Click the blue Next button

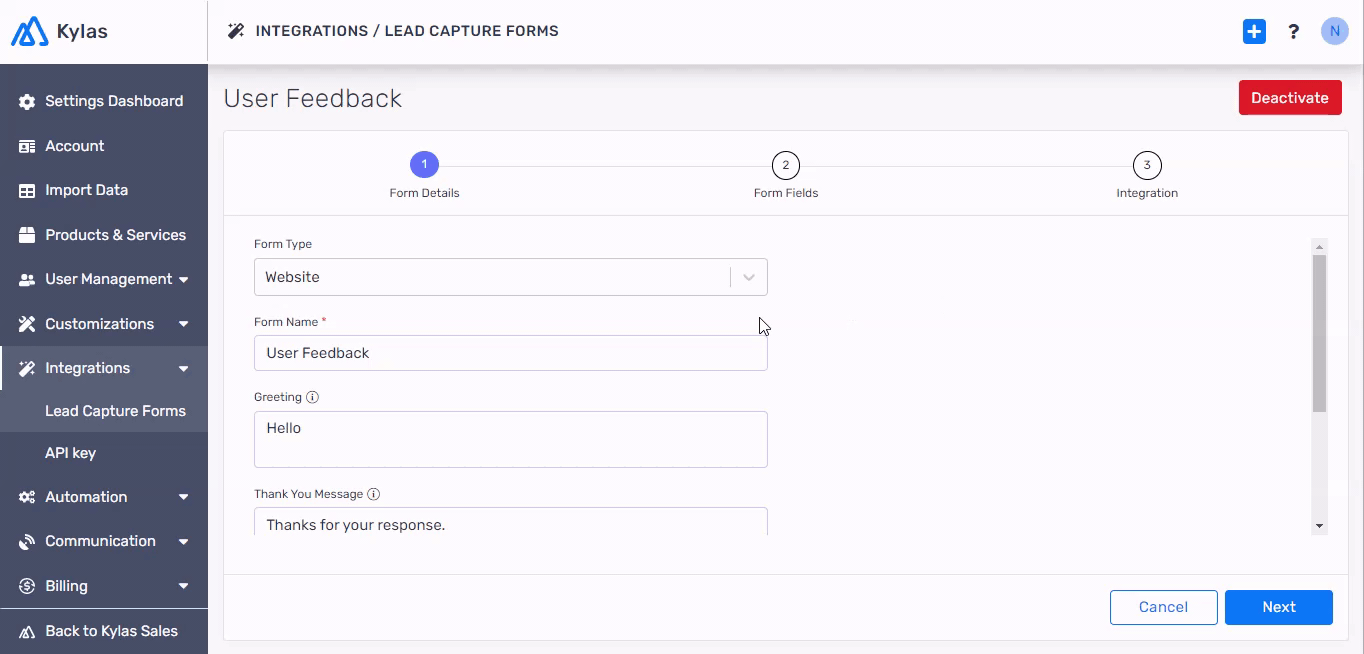(1279, 607)
